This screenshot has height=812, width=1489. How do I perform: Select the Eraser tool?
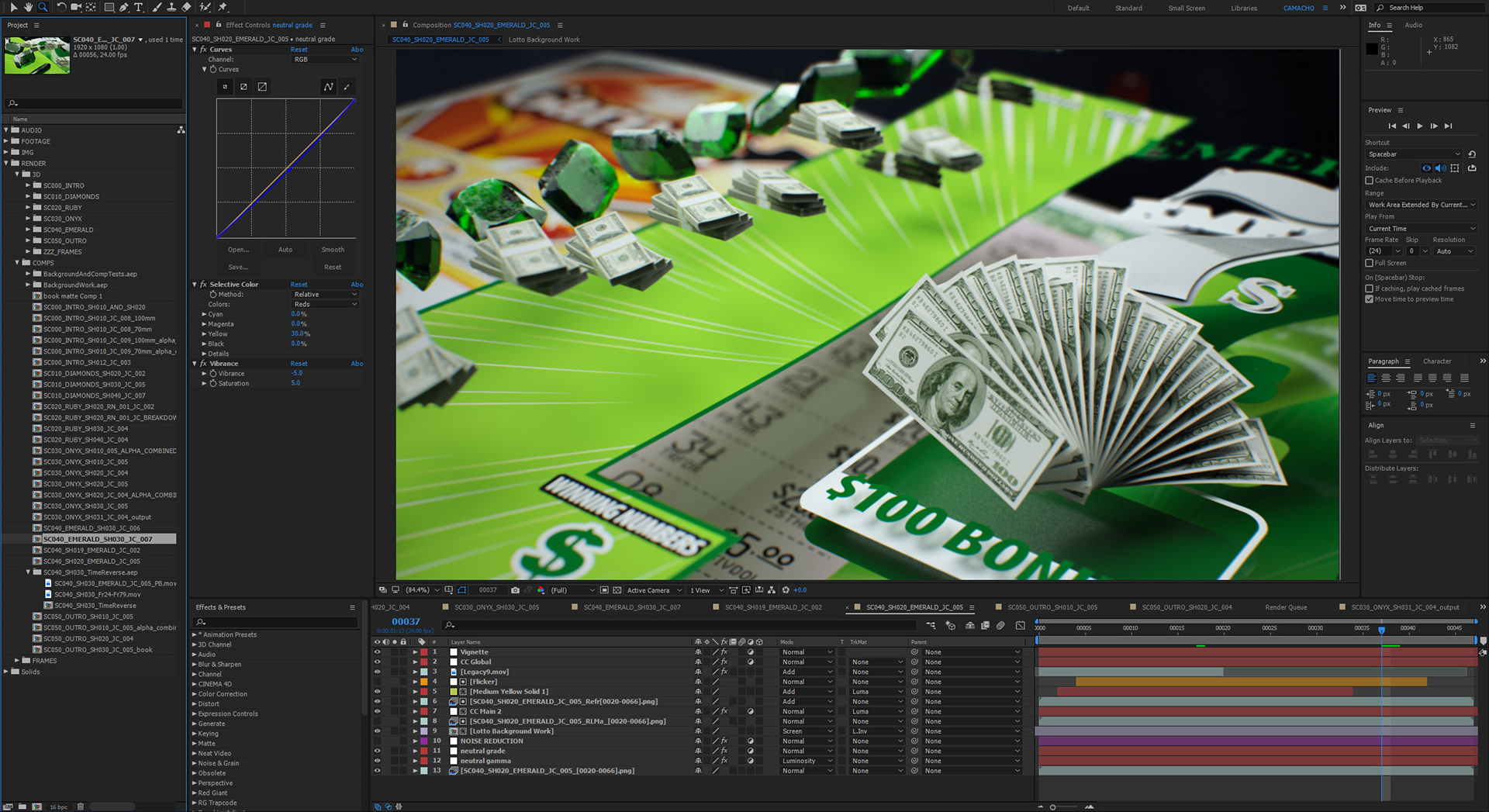click(x=186, y=7)
